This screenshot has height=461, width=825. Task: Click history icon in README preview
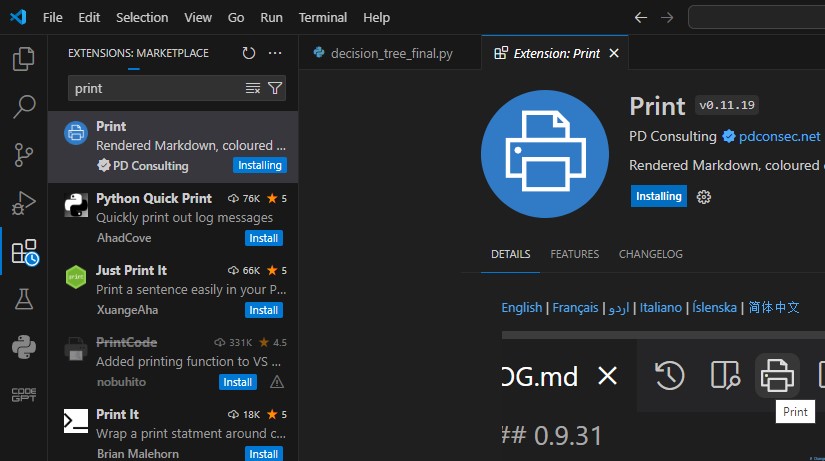point(670,375)
